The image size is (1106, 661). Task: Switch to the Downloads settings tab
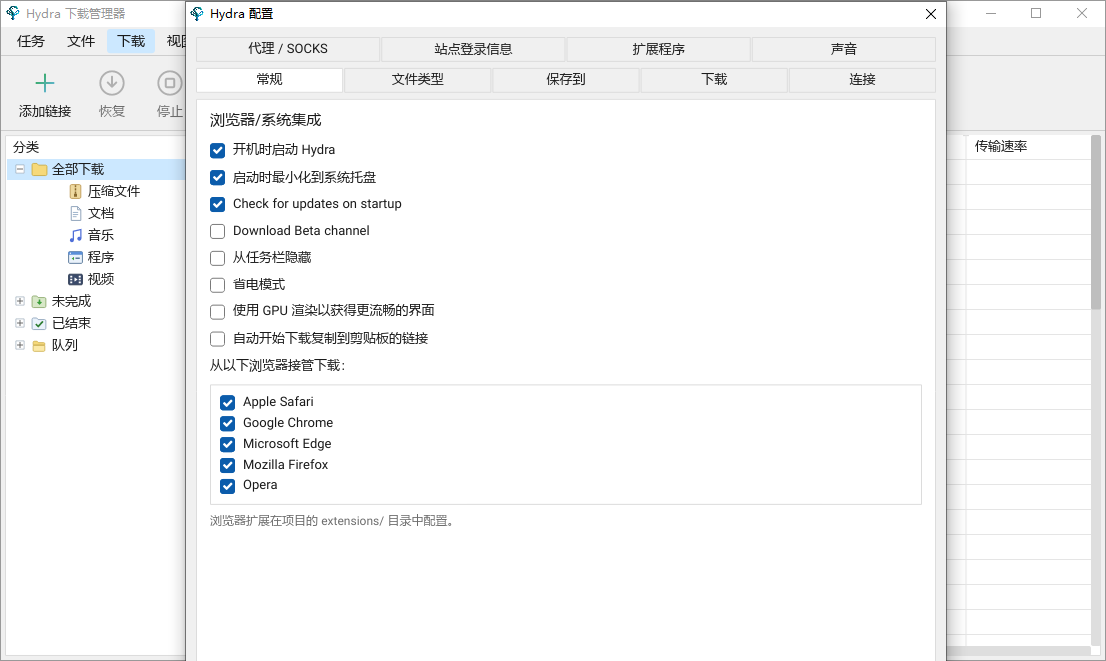[714, 80]
